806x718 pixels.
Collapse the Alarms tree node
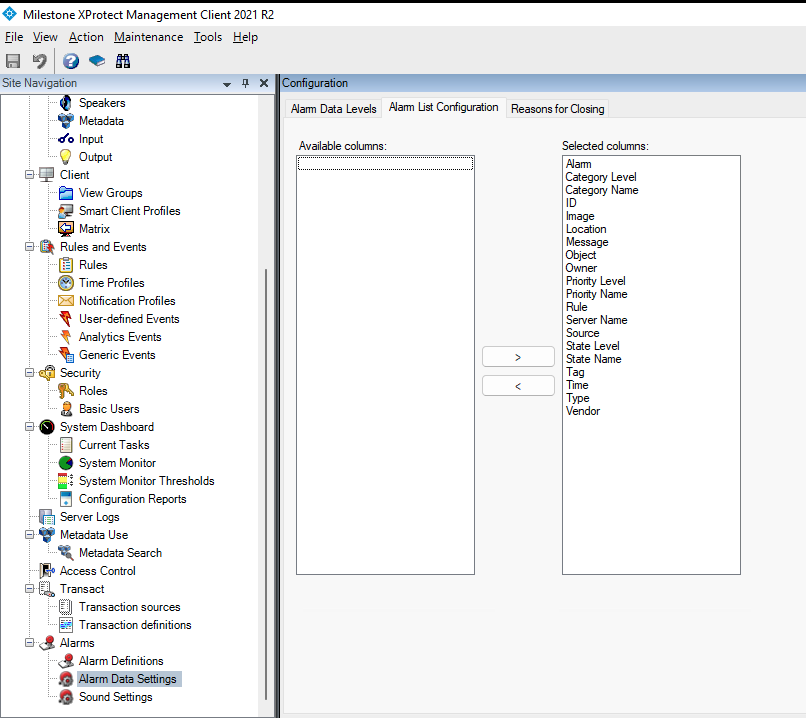pos(30,642)
